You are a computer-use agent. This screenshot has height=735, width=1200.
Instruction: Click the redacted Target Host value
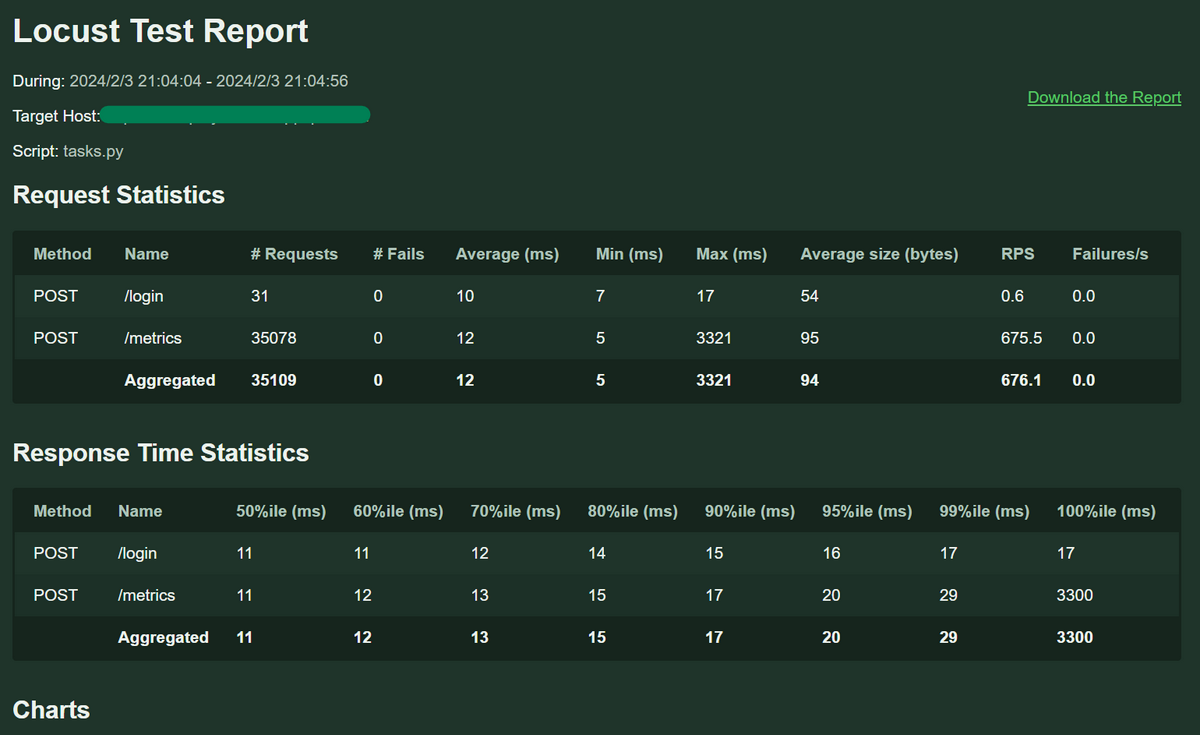click(236, 115)
